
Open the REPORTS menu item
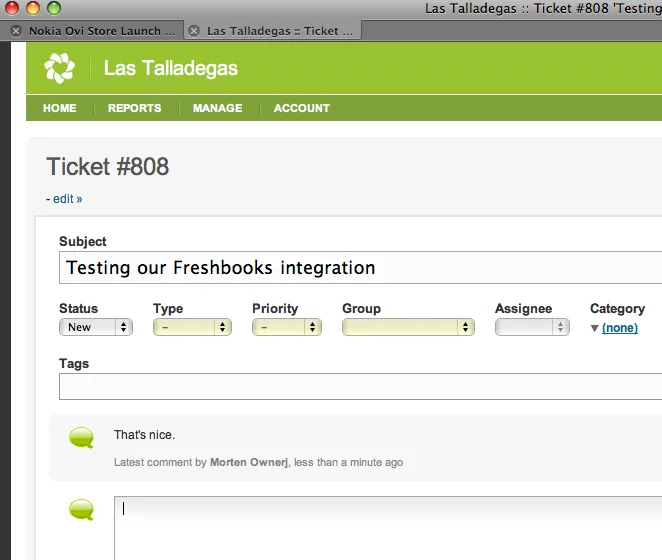point(134,108)
